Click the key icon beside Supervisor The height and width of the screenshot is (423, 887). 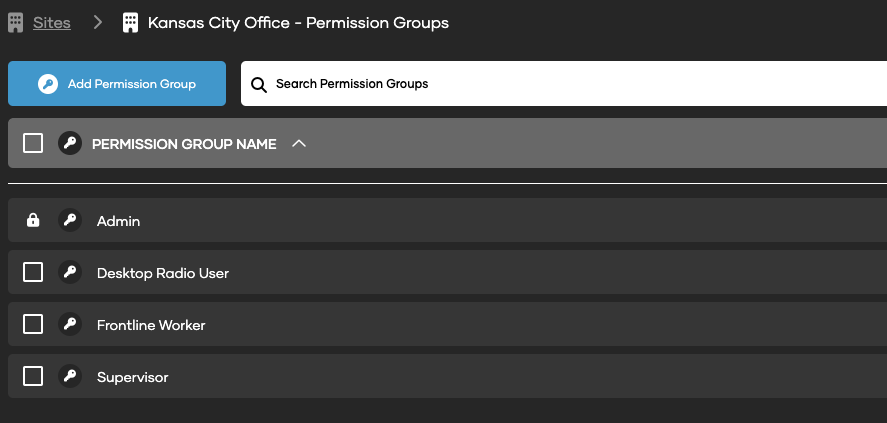coord(69,376)
